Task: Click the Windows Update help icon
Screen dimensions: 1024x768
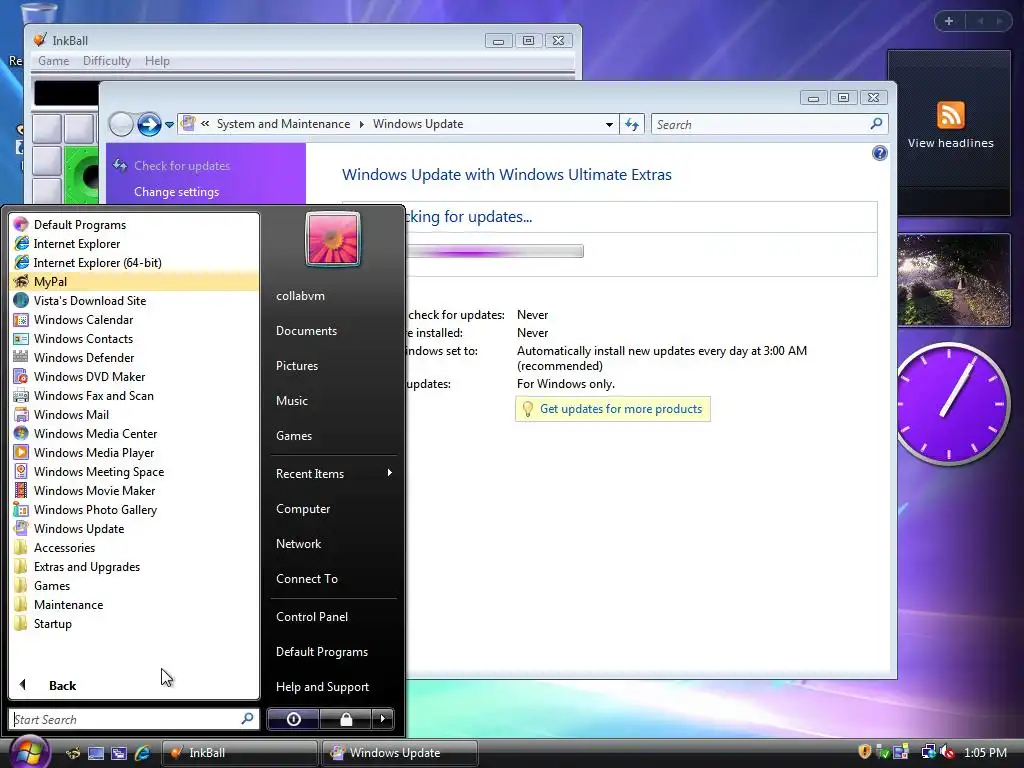Action: [880, 153]
